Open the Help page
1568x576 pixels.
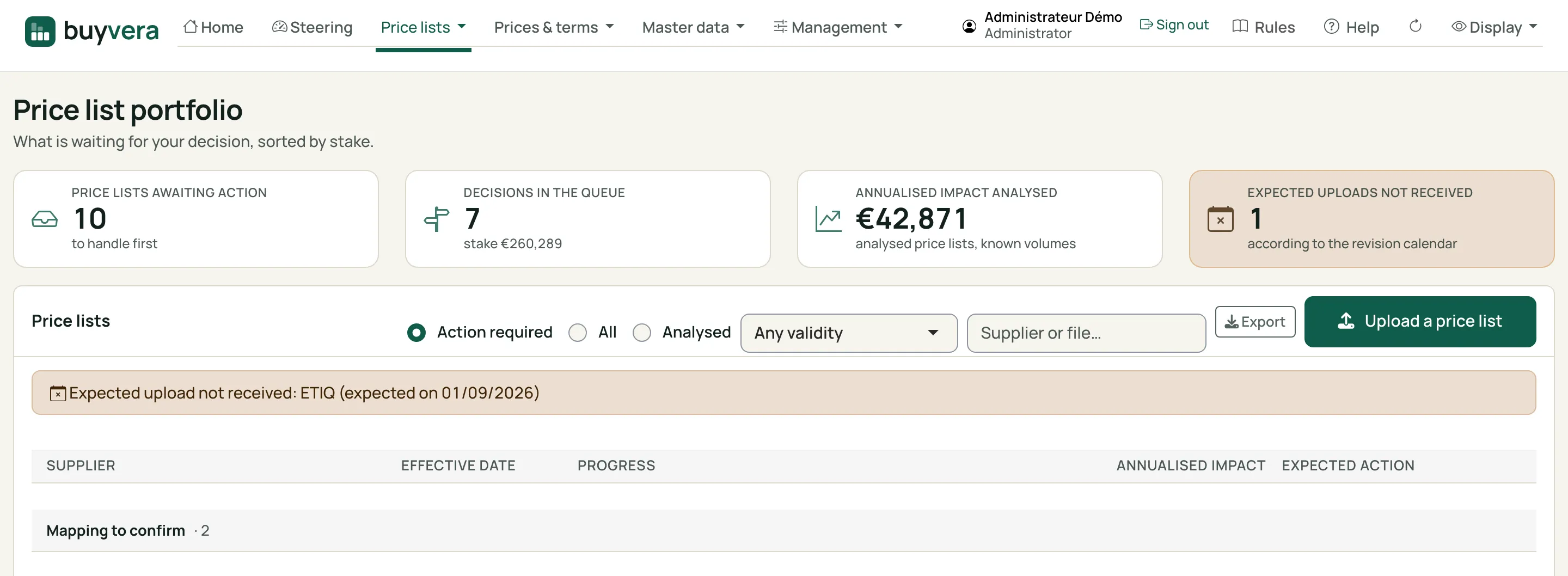[x=1351, y=27]
